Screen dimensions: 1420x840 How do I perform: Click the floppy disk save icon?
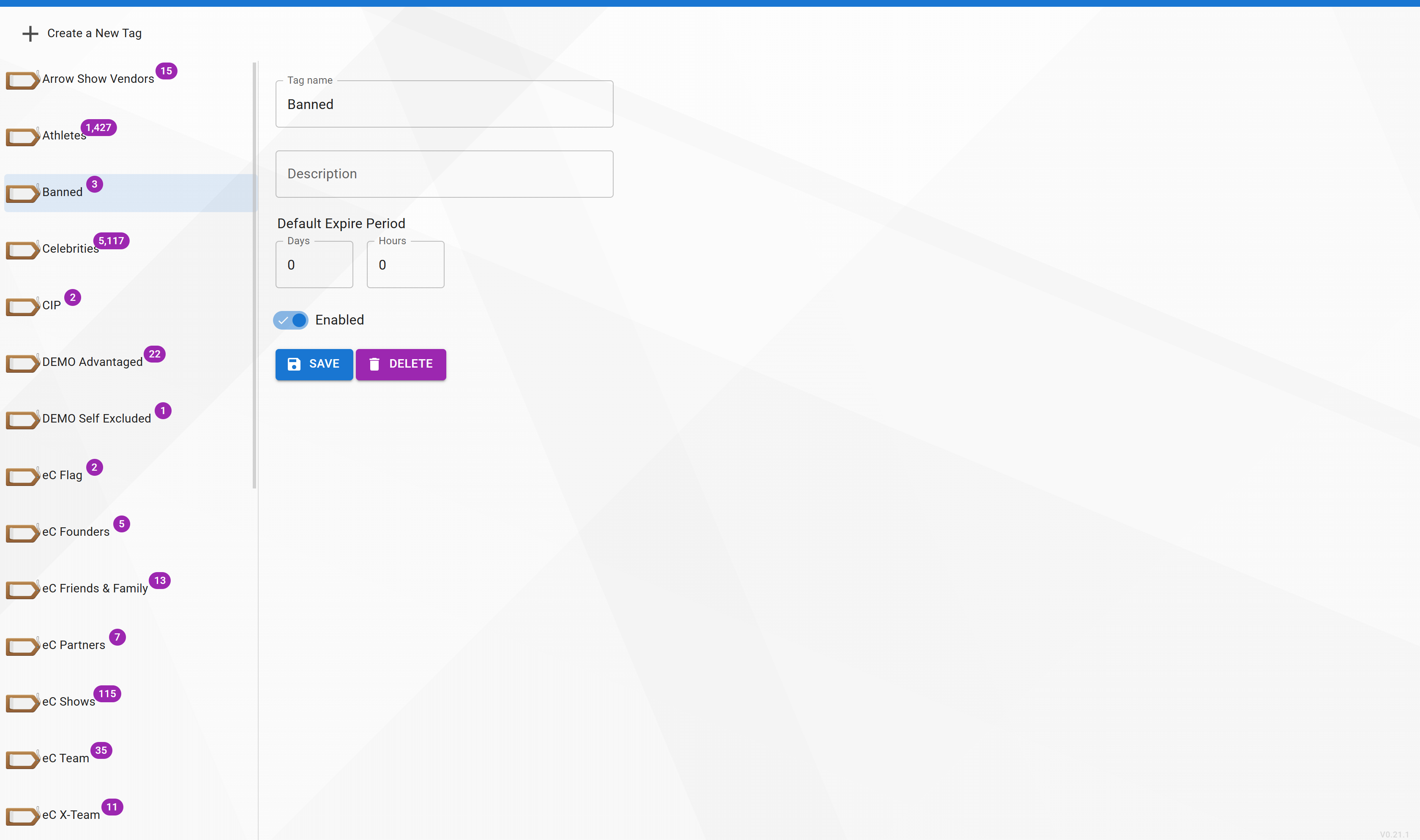tap(294, 364)
